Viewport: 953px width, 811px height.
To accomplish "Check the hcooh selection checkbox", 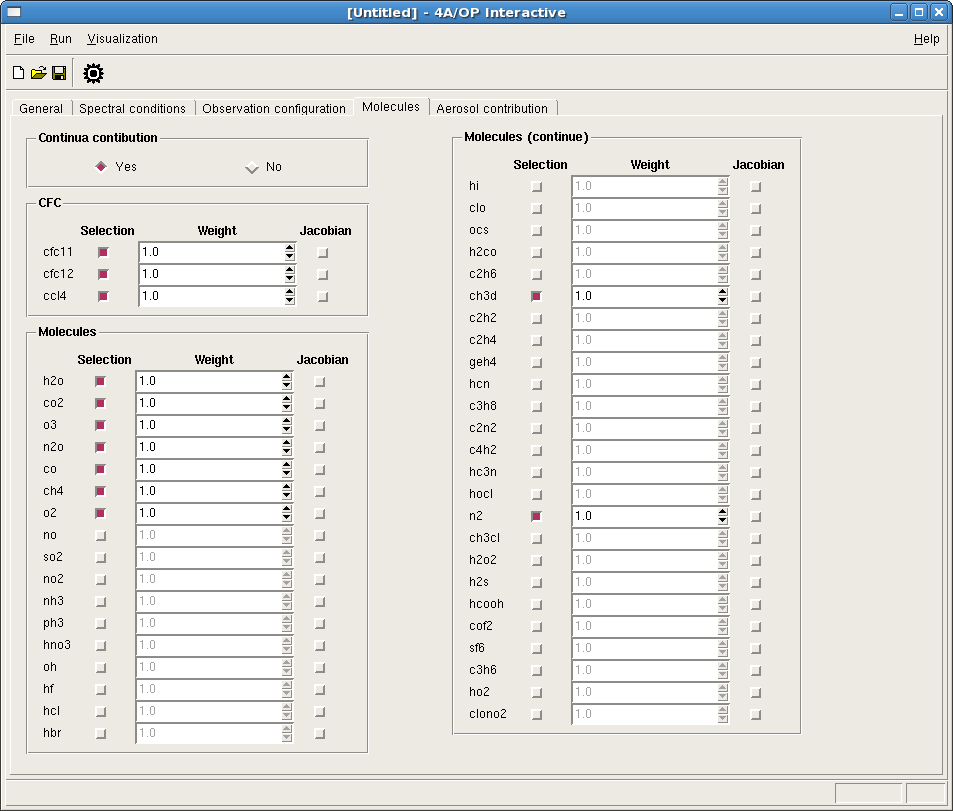I will pyautogui.click(x=537, y=605).
